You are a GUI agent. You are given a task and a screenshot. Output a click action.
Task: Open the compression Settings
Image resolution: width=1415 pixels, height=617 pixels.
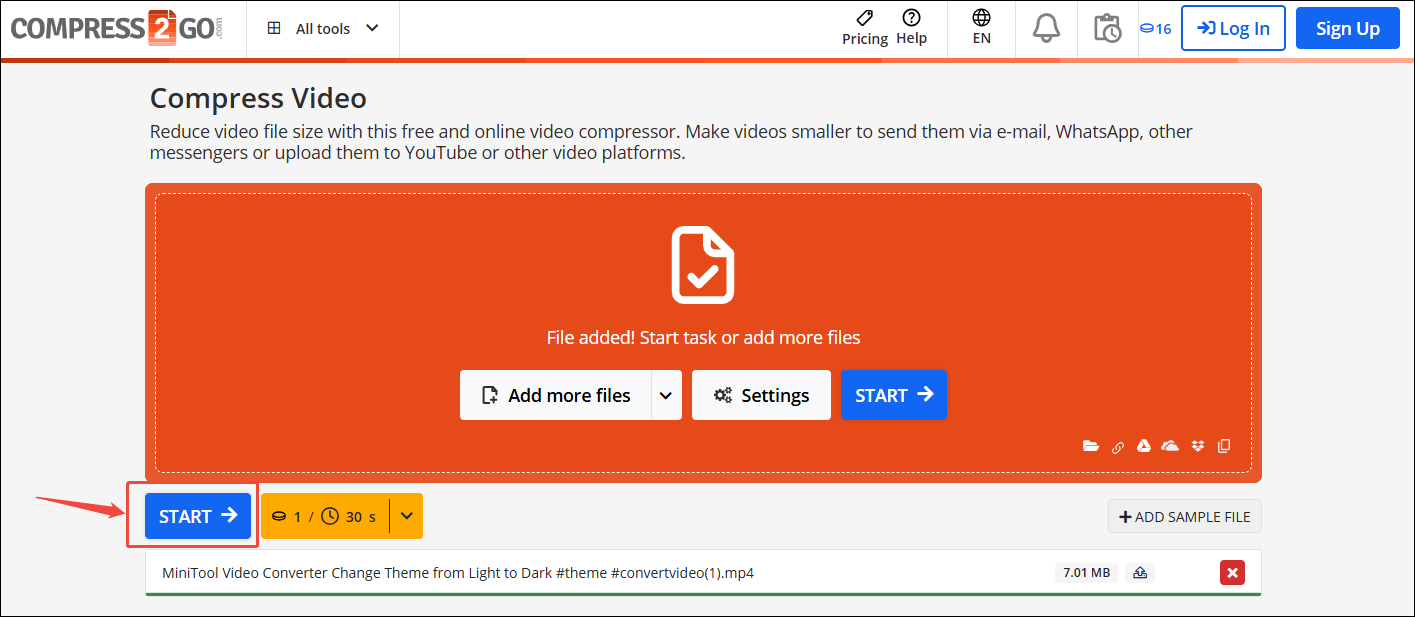(x=761, y=395)
